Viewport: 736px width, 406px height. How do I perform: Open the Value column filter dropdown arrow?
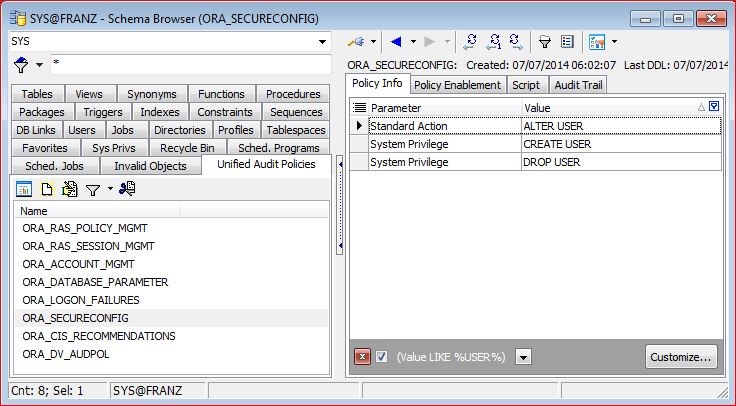pyautogui.click(x=714, y=107)
